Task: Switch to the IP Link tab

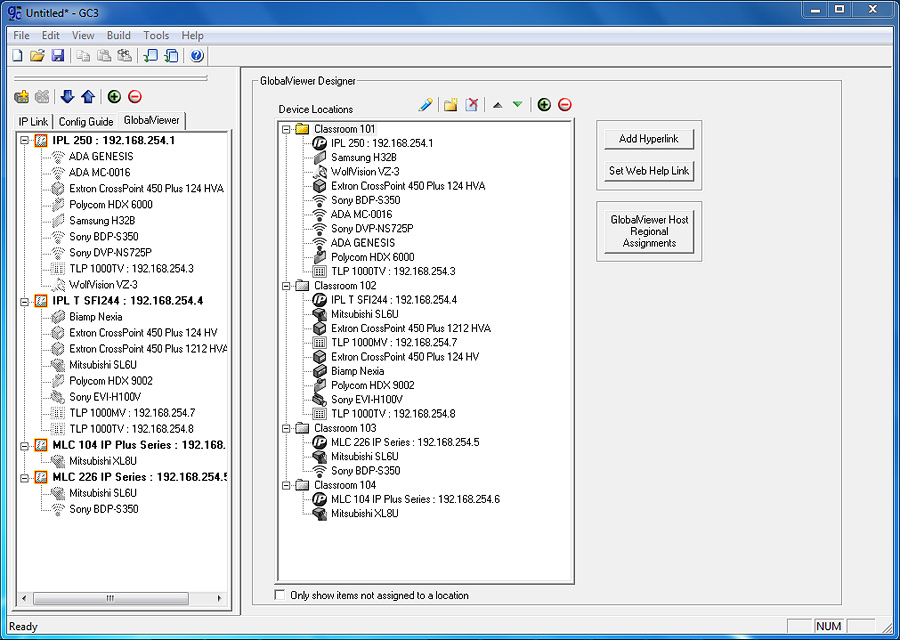Action: pos(33,122)
